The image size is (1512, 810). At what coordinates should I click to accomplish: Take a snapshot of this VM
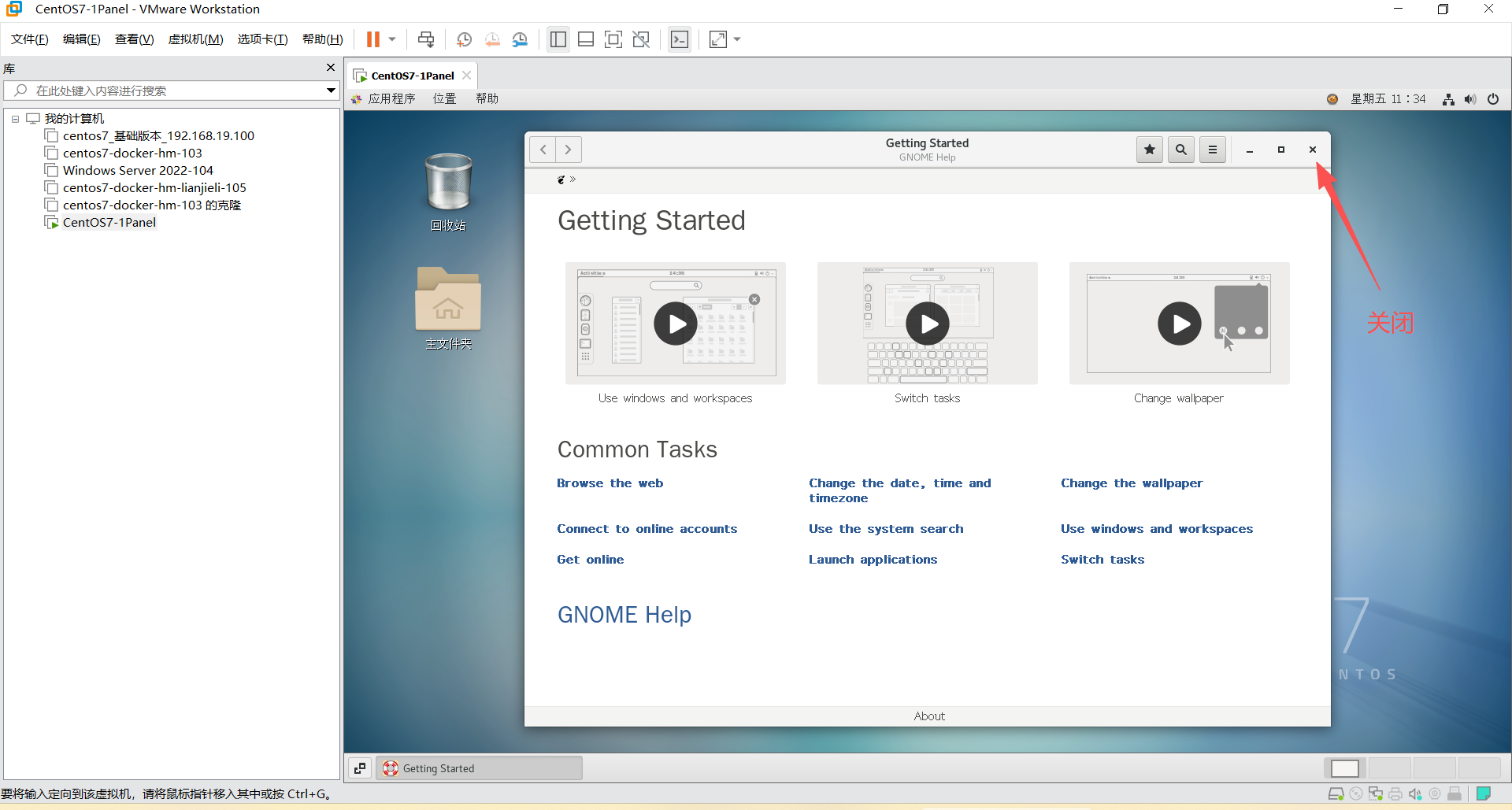pos(465,39)
